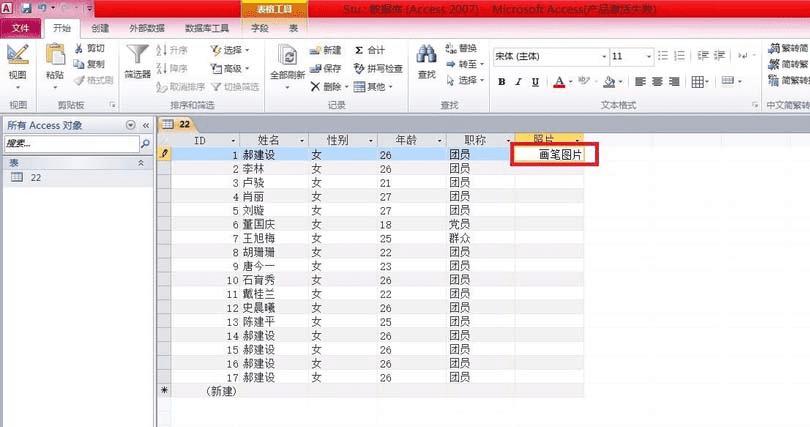Viewport: 810px width, 427px height.
Task: Switch to the 创建 (Create) ribbon tab
Action: (x=100, y=28)
